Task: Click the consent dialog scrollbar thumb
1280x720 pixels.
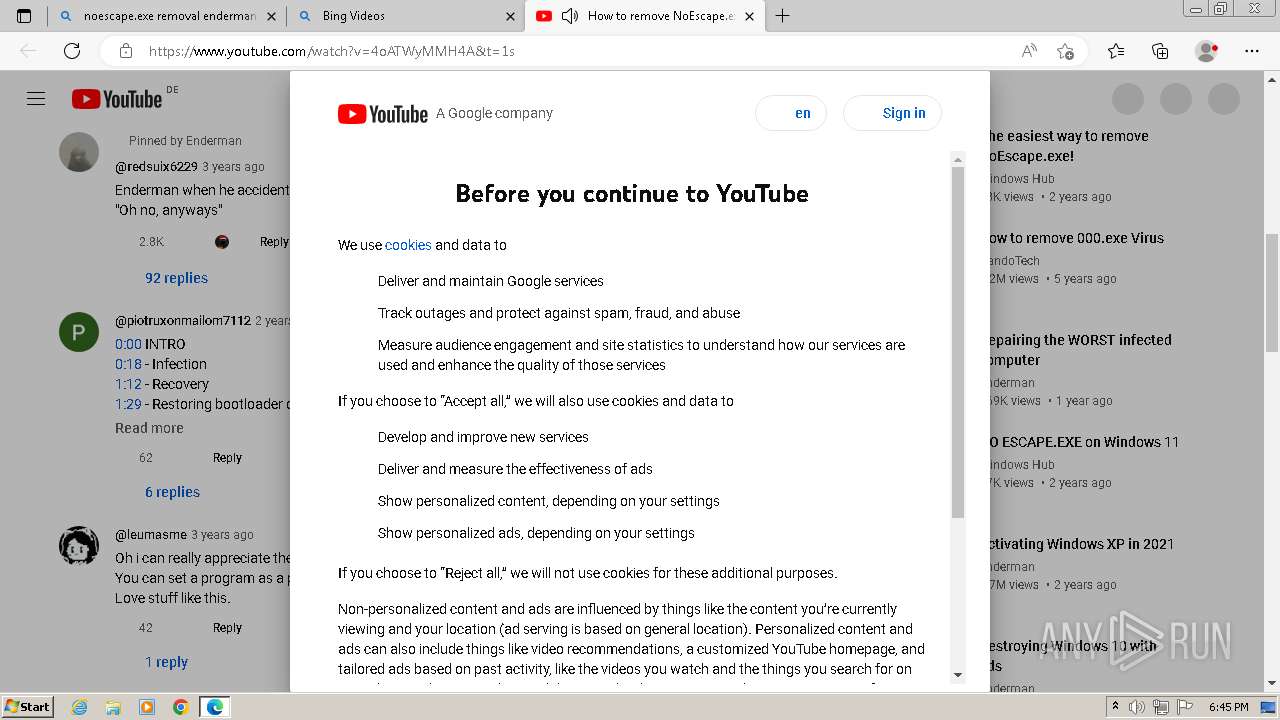Action: tap(958, 340)
